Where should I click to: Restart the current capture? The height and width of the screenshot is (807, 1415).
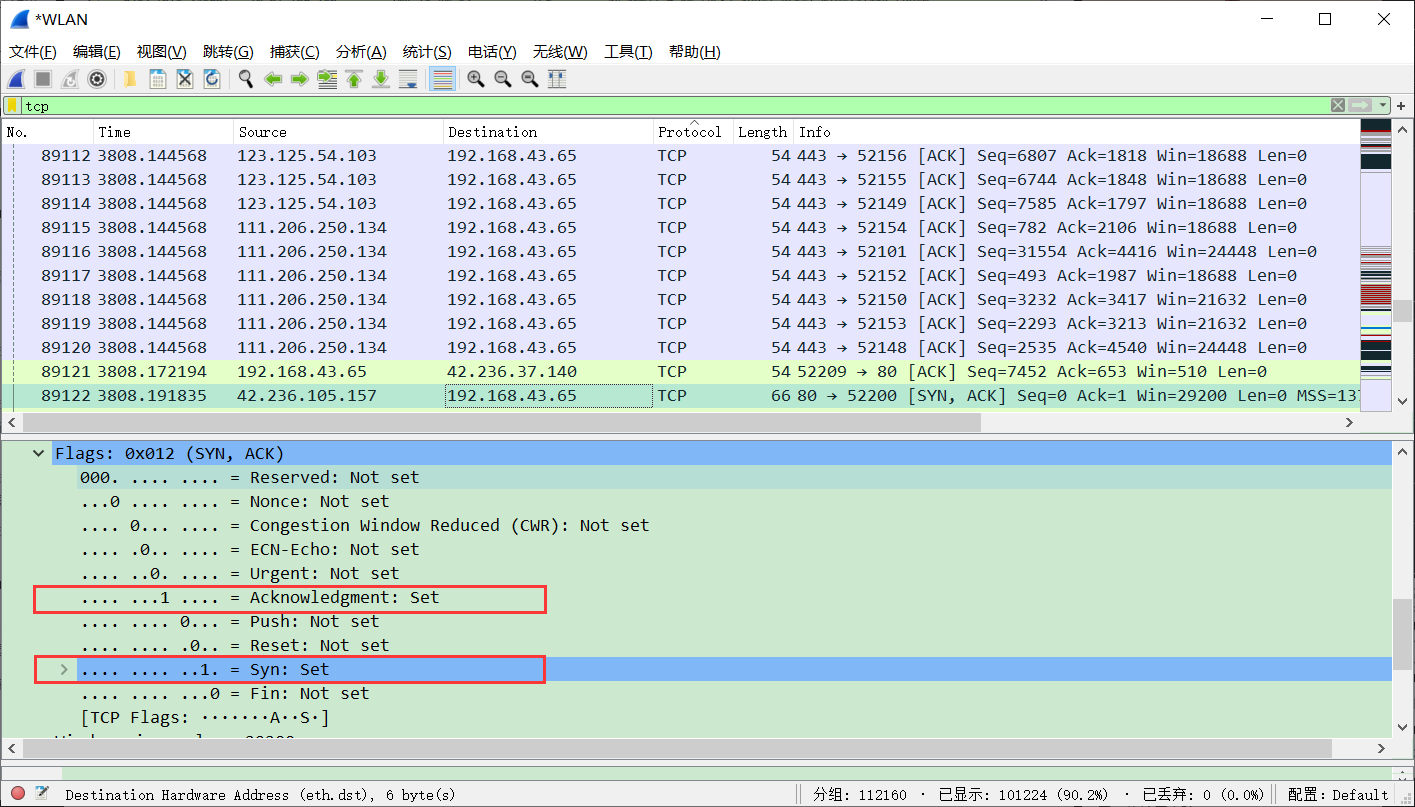(x=70, y=79)
